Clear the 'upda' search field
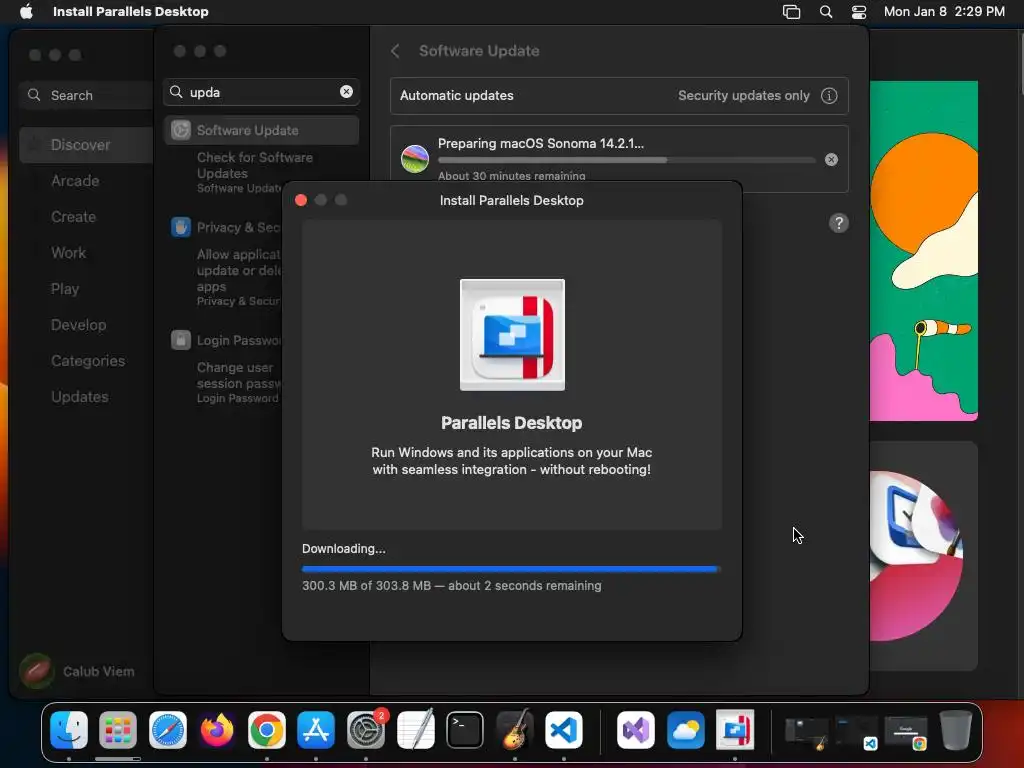 (346, 91)
